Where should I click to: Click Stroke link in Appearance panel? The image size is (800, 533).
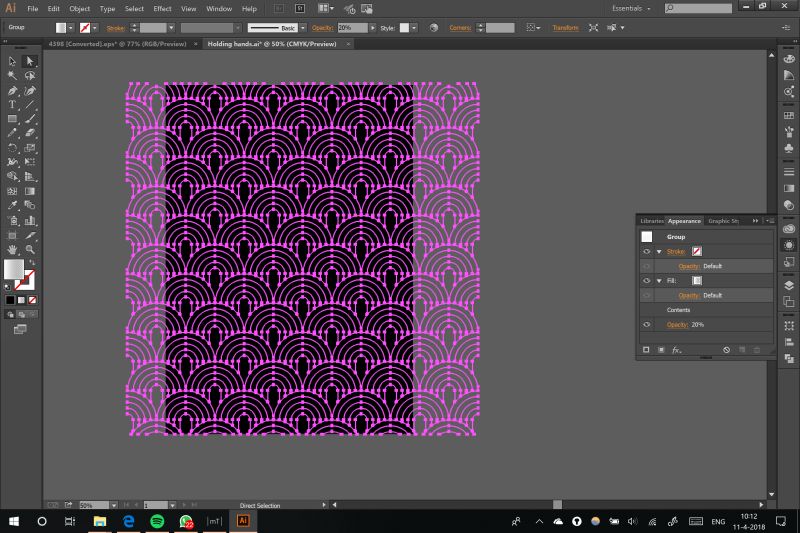(675, 251)
